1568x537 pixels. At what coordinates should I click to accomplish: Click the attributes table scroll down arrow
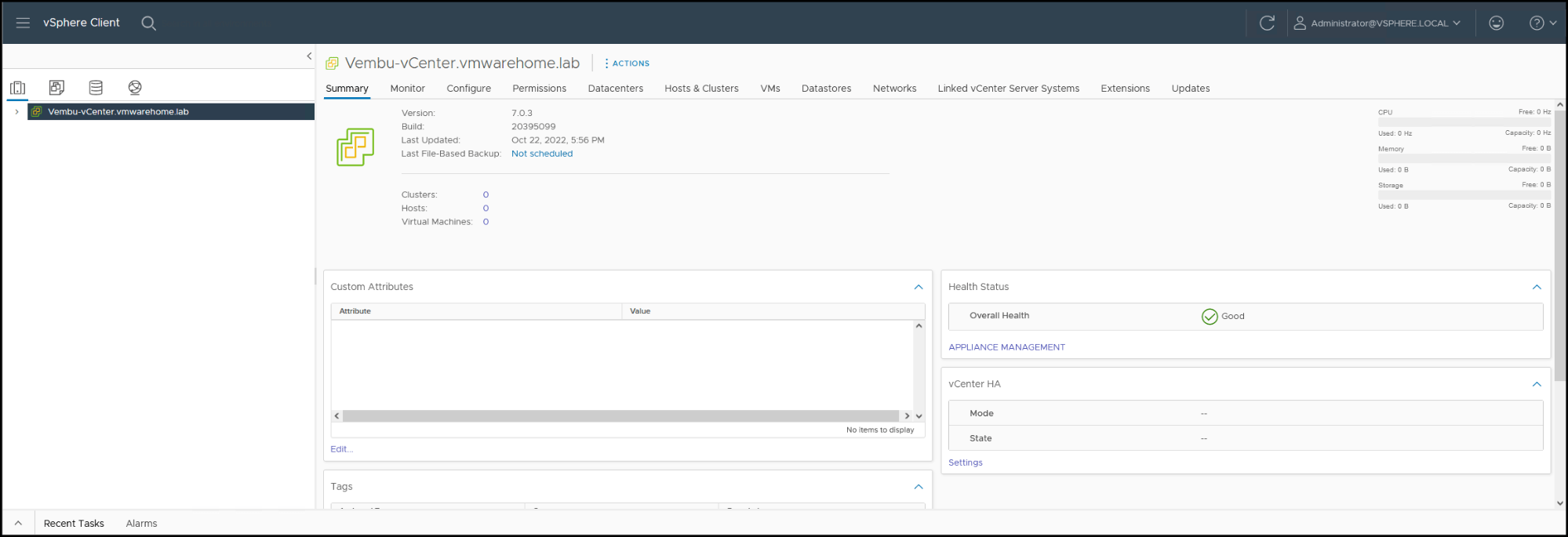tap(919, 416)
